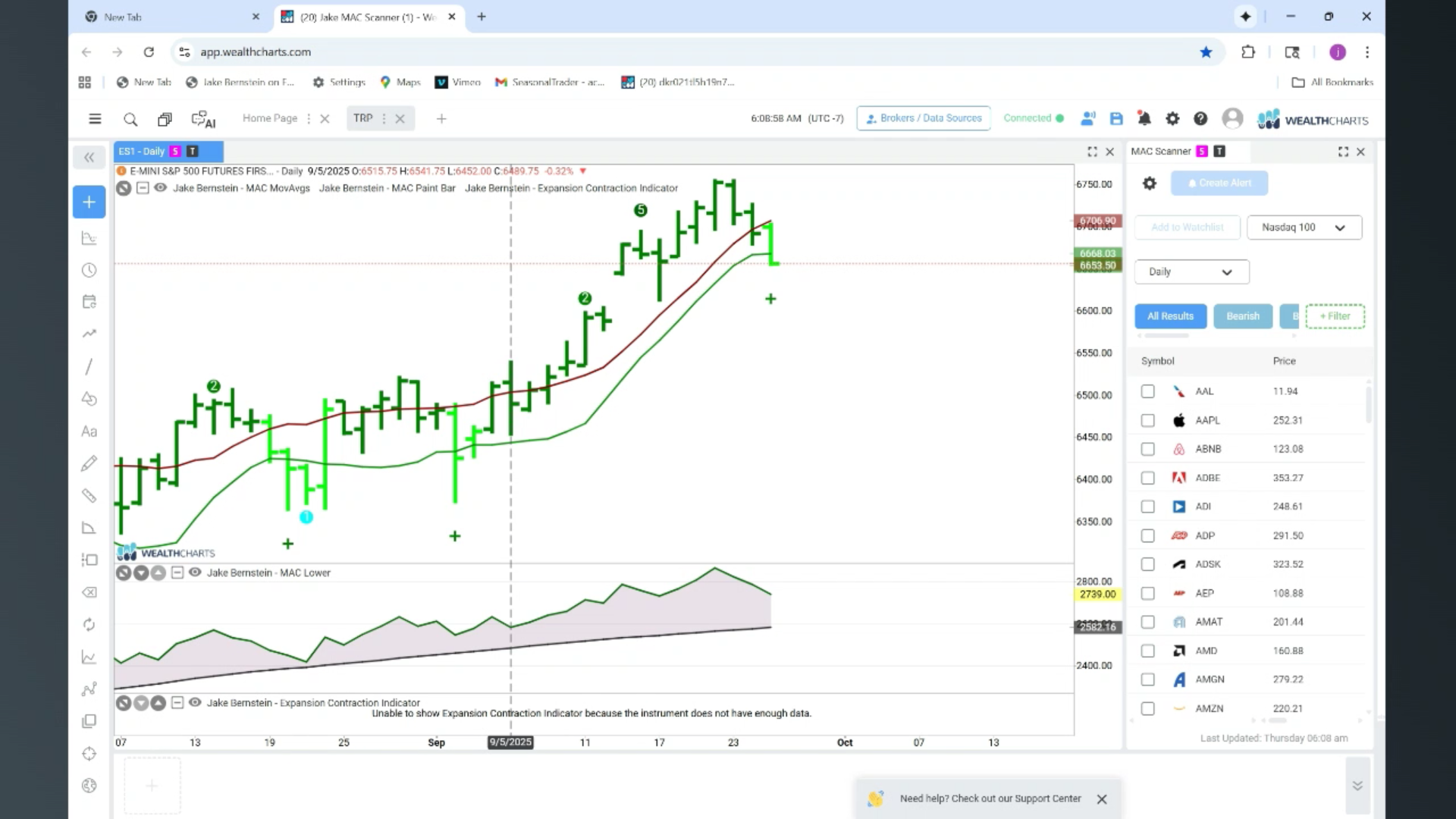Select the pencil drawing tool
The height and width of the screenshot is (819, 1456).
(89, 463)
